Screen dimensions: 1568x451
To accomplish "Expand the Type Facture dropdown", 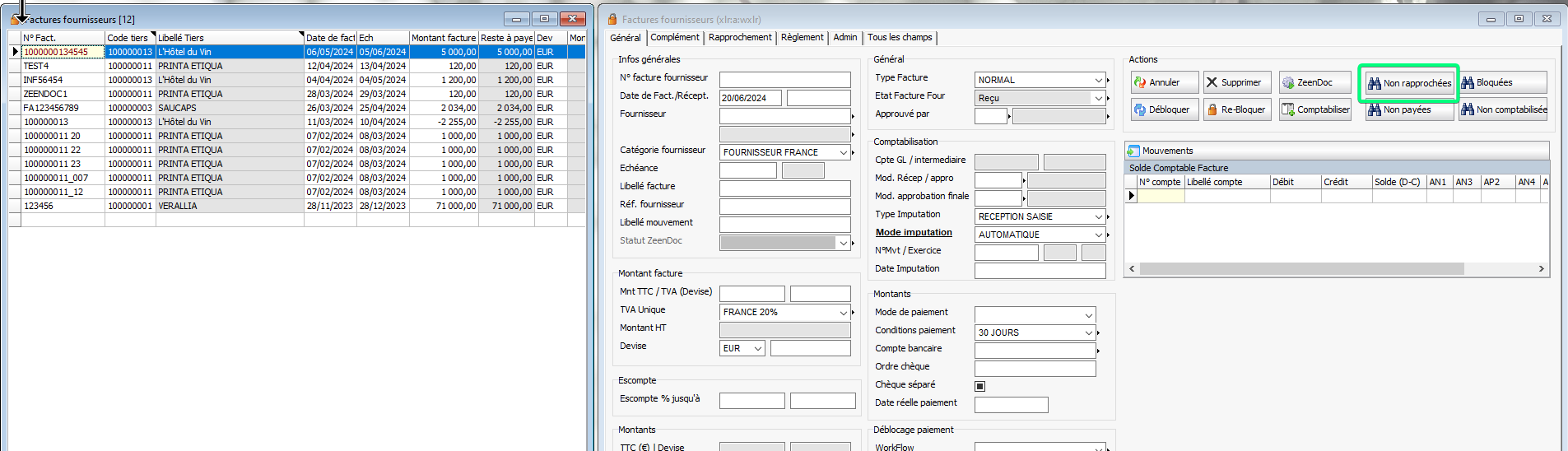I will [x=1098, y=80].
